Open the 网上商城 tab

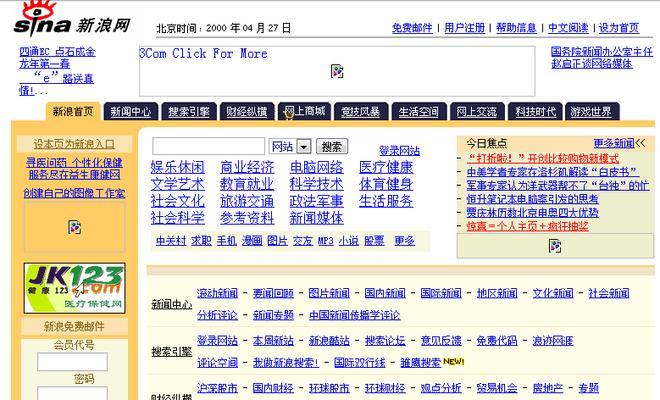click(x=305, y=111)
